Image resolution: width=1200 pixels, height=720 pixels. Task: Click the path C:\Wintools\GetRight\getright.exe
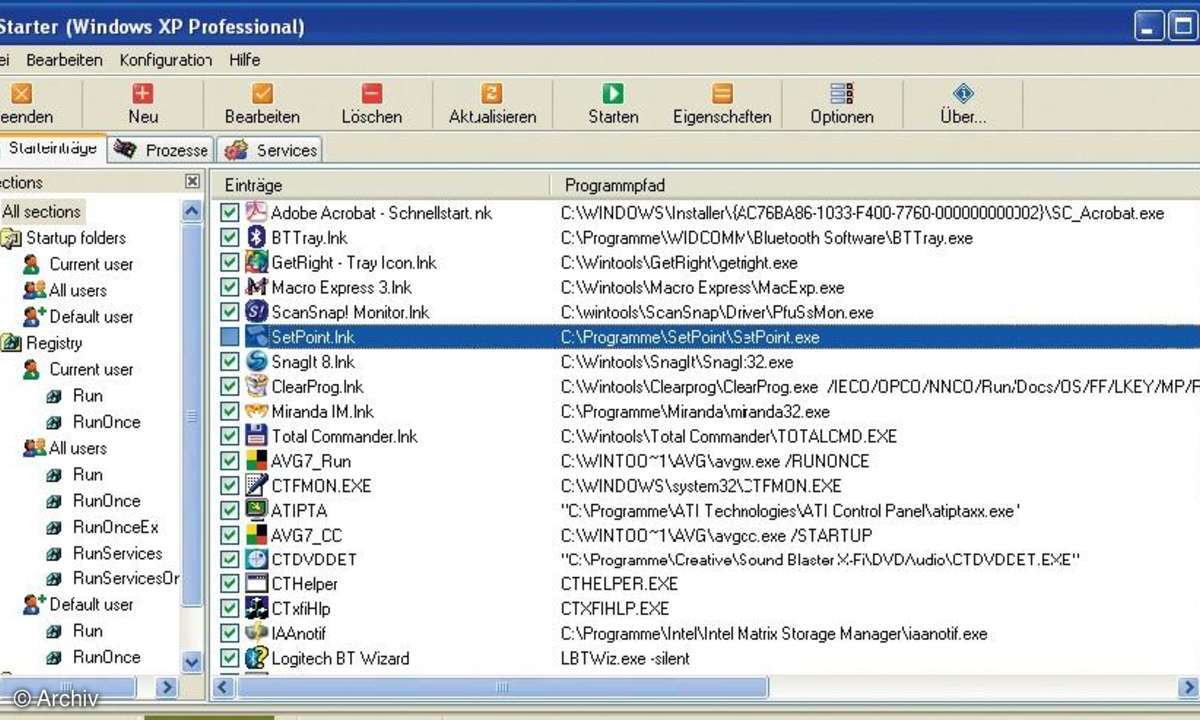(x=679, y=263)
